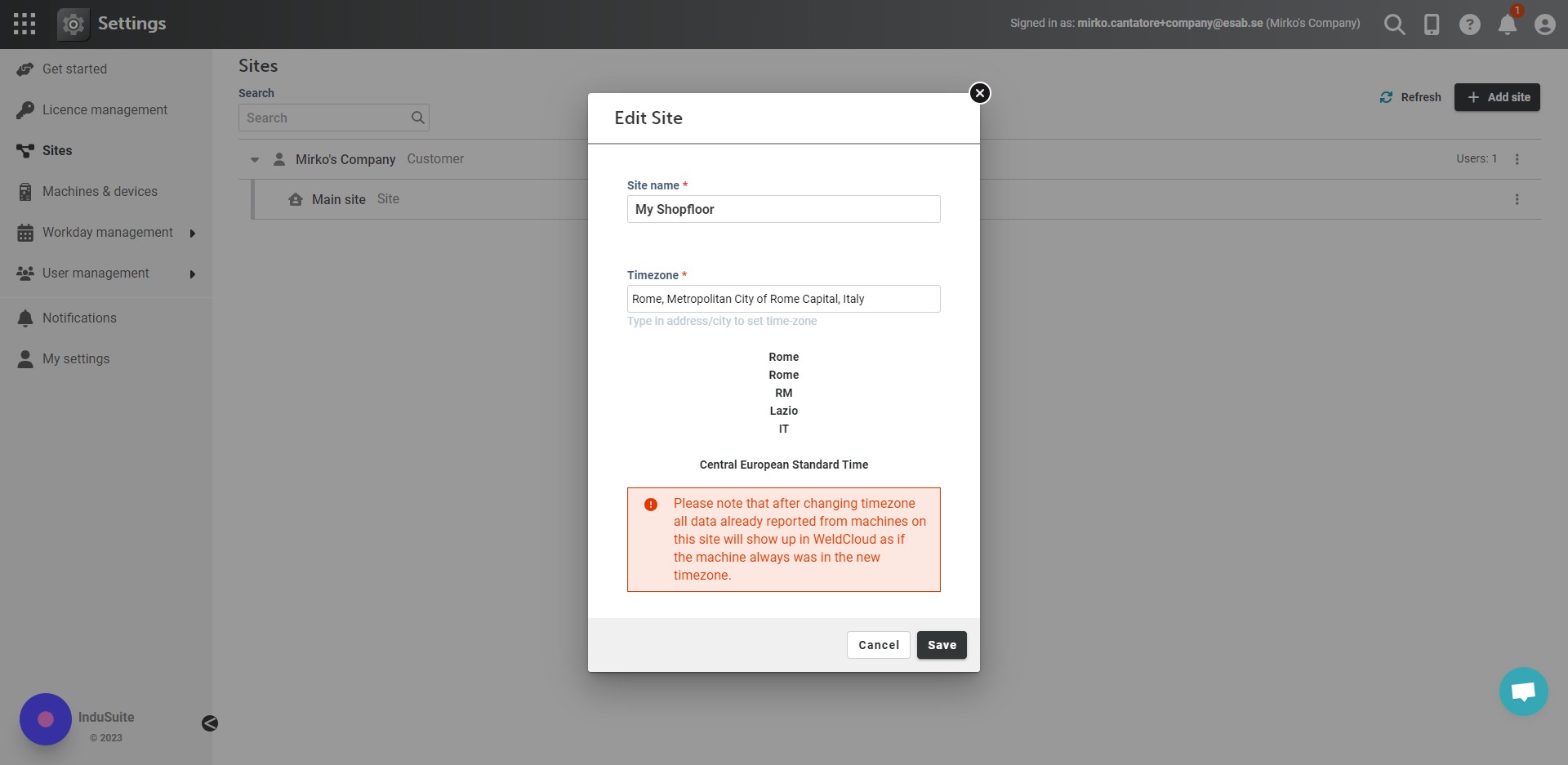Screen dimensions: 1568x765
Task: Expand the User management submenu arrow
Action: point(193,274)
